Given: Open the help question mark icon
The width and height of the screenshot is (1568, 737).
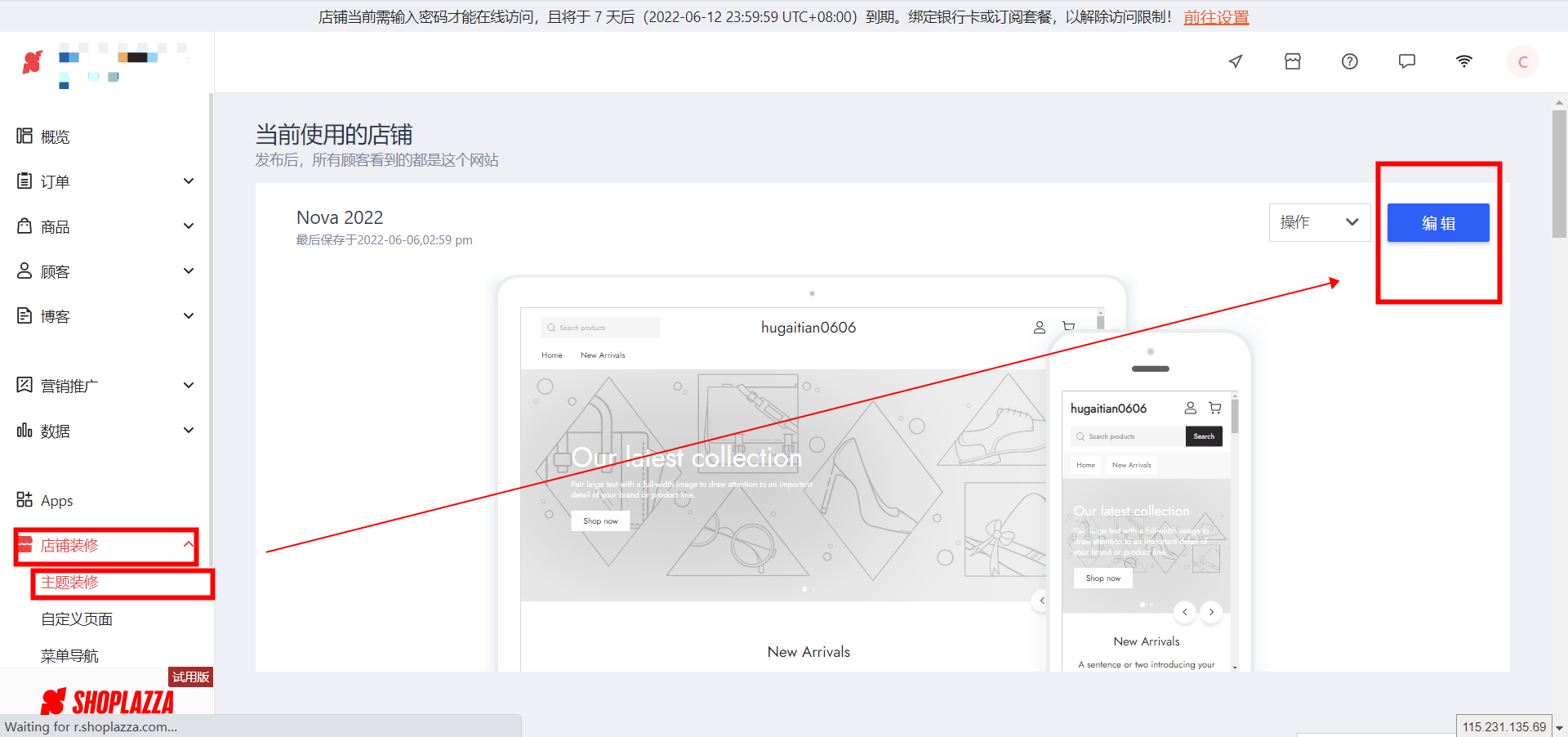Looking at the screenshot, I should click(x=1350, y=61).
